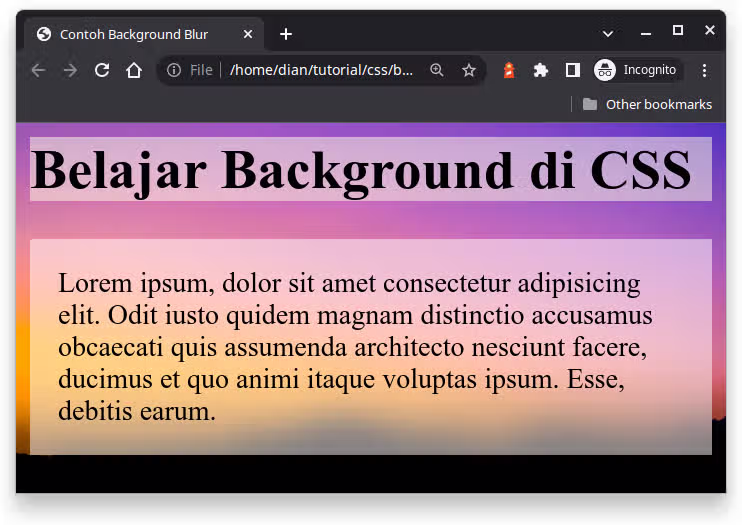Click the forward navigation arrow
742x525 pixels.
(70, 70)
